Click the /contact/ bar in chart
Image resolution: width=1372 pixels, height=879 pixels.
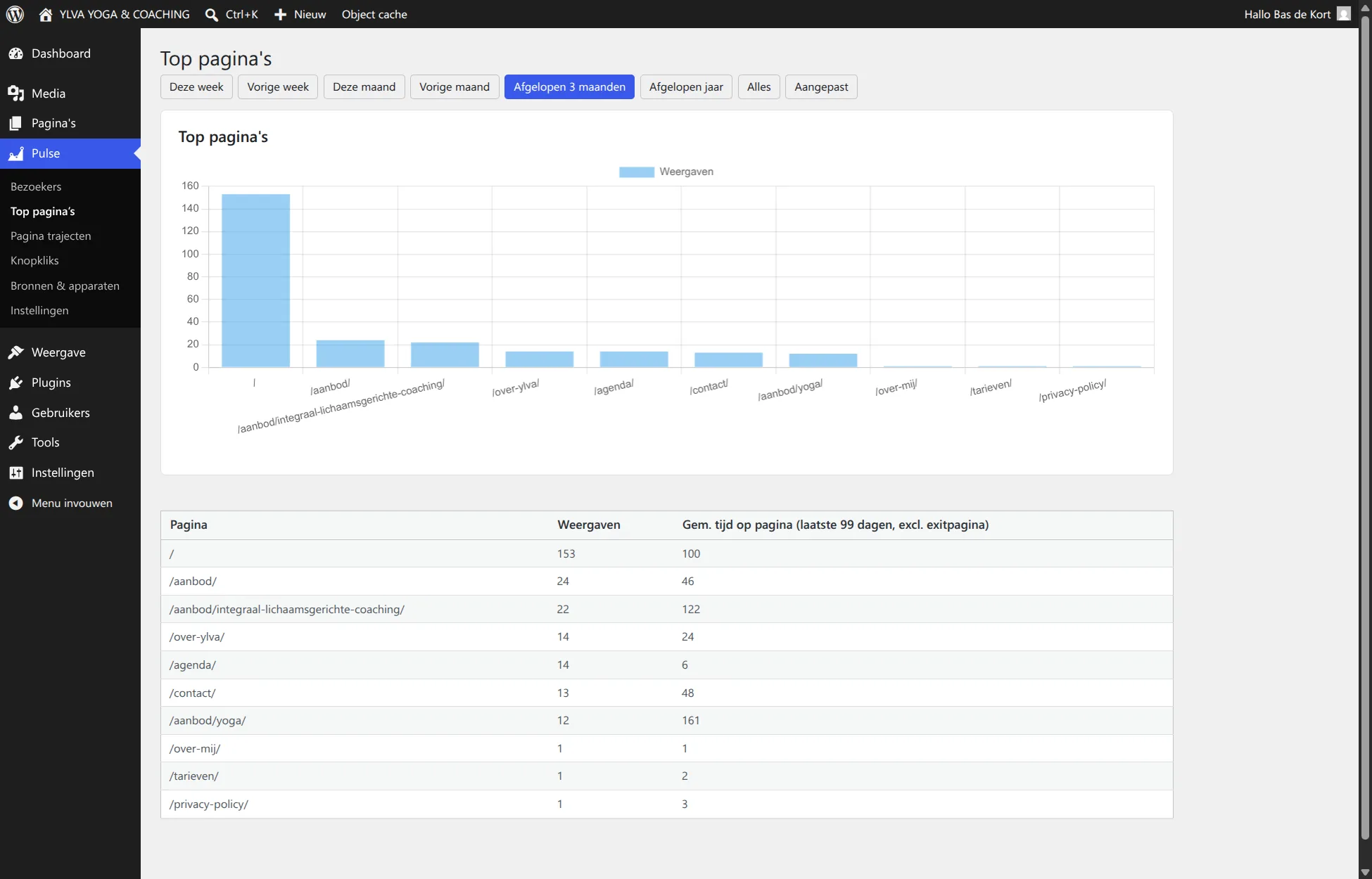click(728, 360)
